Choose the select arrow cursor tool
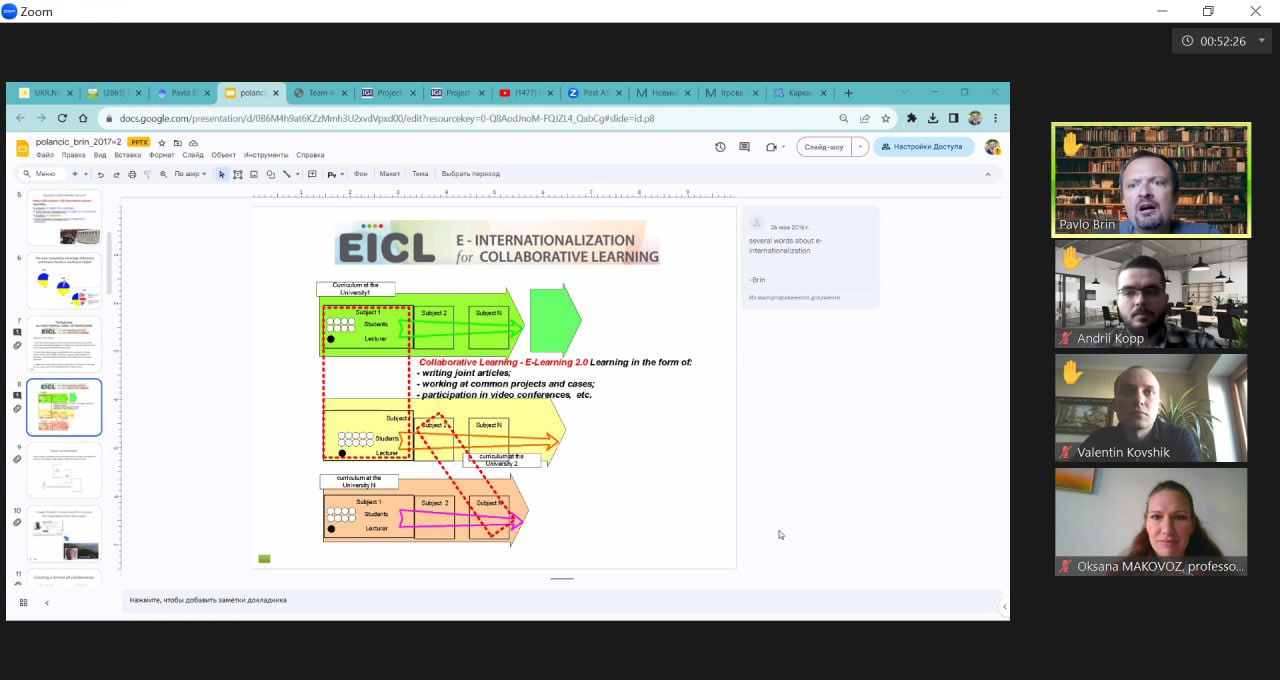 (x=222, y=174)
